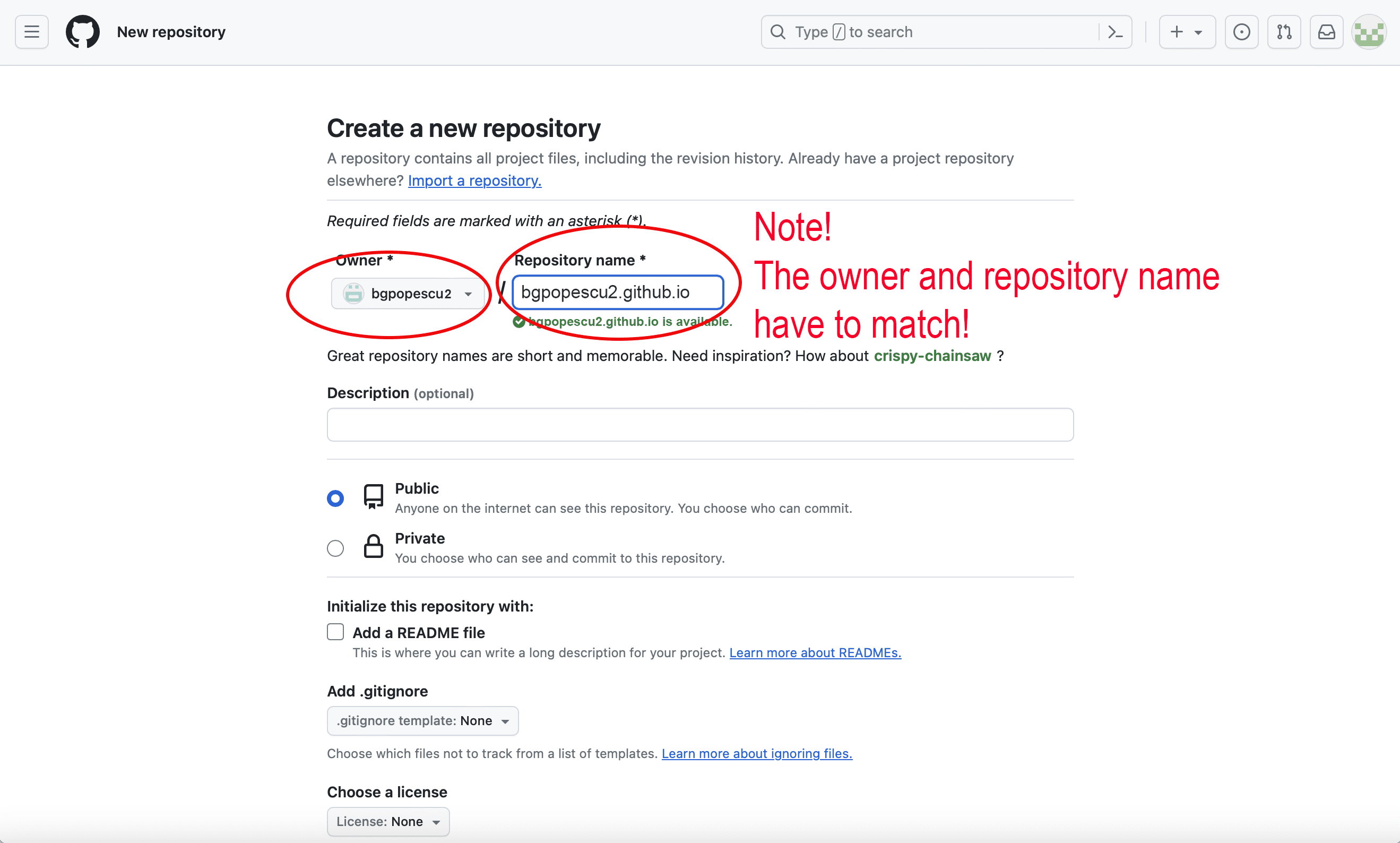Viewport: 1400px width, 843px height.
Task: Open the command palette icon
Action: pyautogui.click(x=1115, y=32)
